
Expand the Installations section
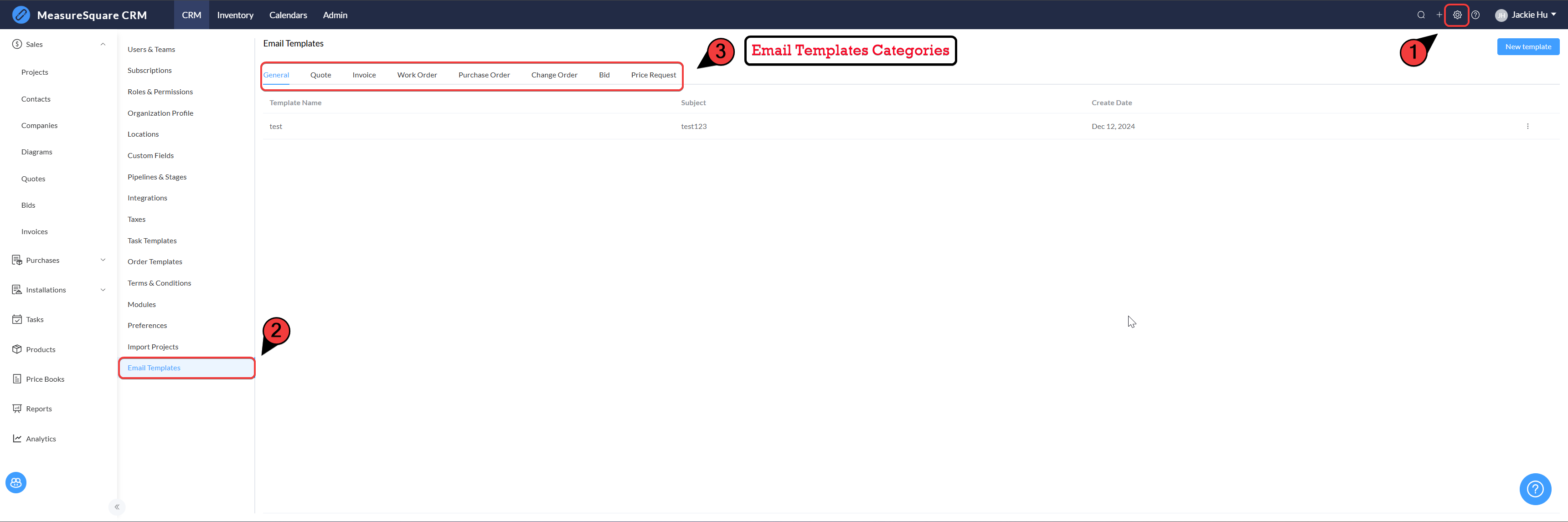103,290
